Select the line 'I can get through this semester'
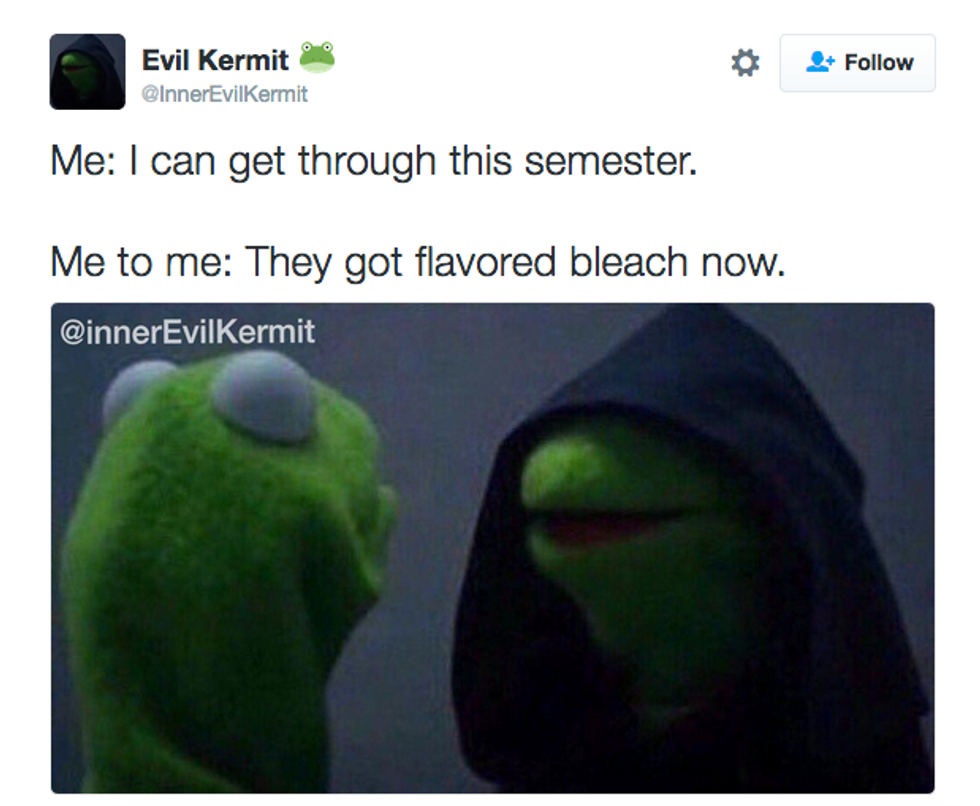The image size is (980, 806). tap(412, 161)
